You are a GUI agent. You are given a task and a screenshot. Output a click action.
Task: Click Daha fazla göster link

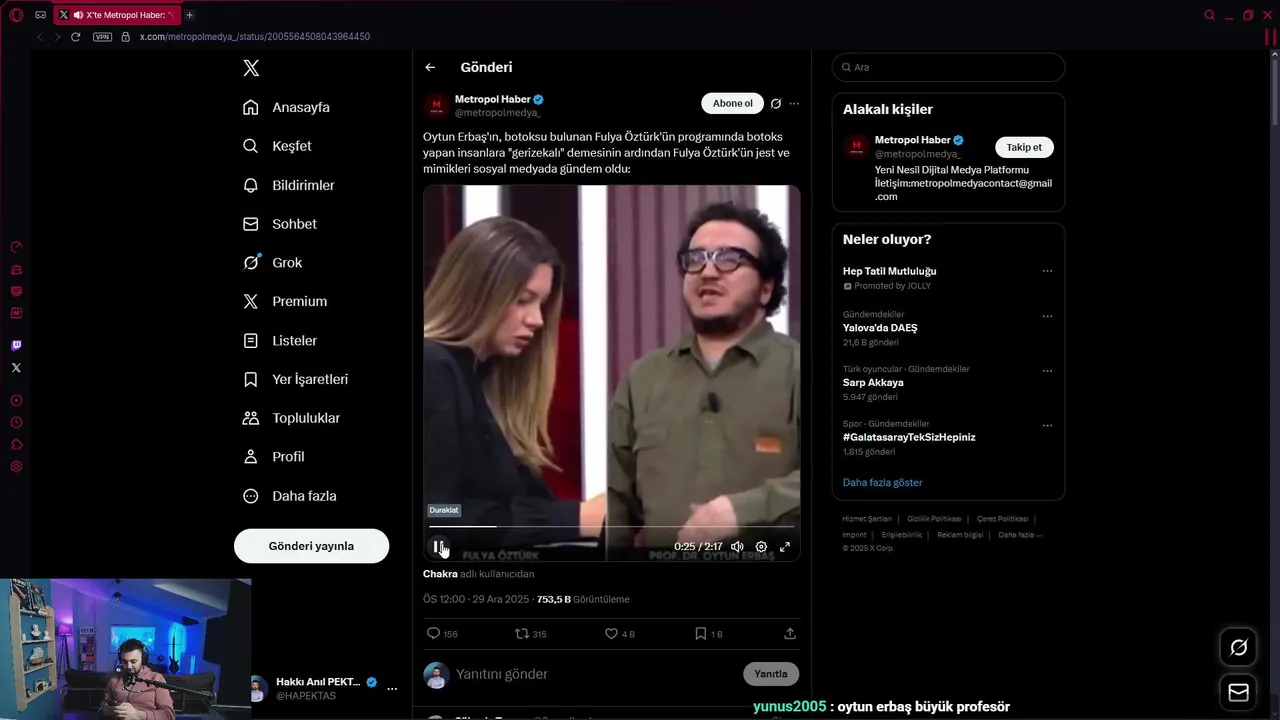(x=882, y=482)
